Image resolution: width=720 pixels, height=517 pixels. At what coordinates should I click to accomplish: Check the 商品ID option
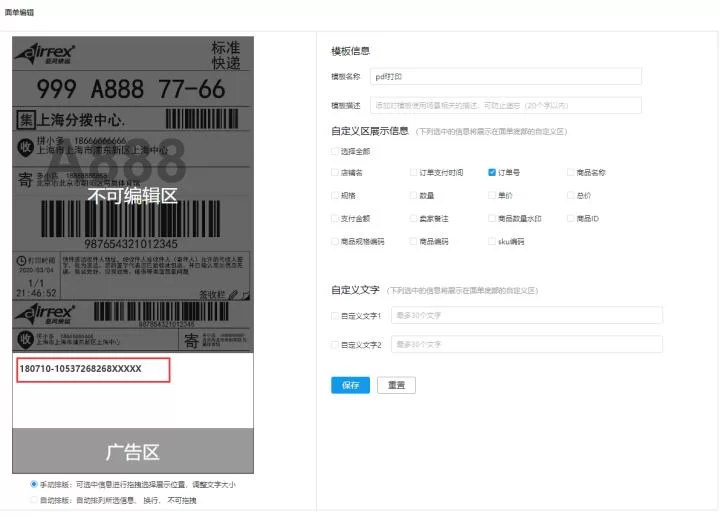click(570, 218)
